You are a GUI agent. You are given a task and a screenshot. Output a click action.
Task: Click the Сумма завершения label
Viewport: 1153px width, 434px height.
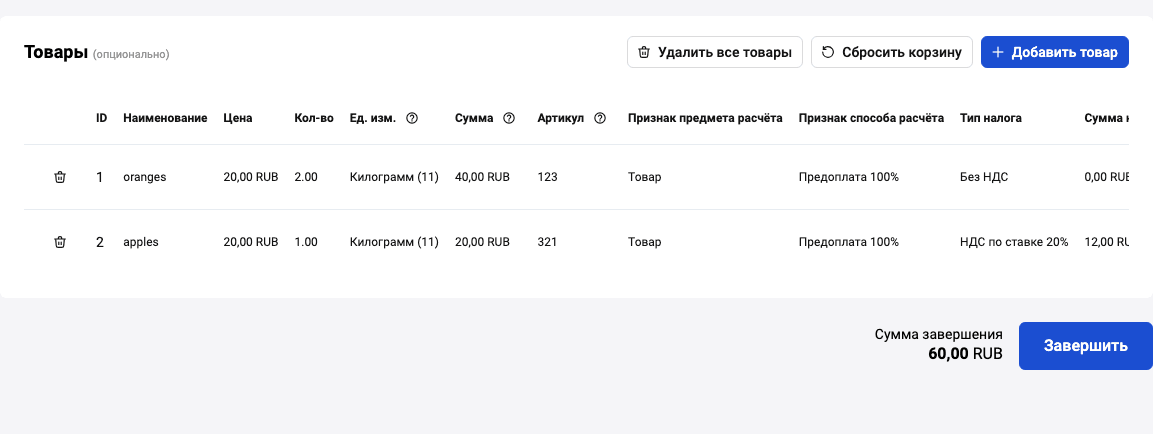[x=939, y=335]
